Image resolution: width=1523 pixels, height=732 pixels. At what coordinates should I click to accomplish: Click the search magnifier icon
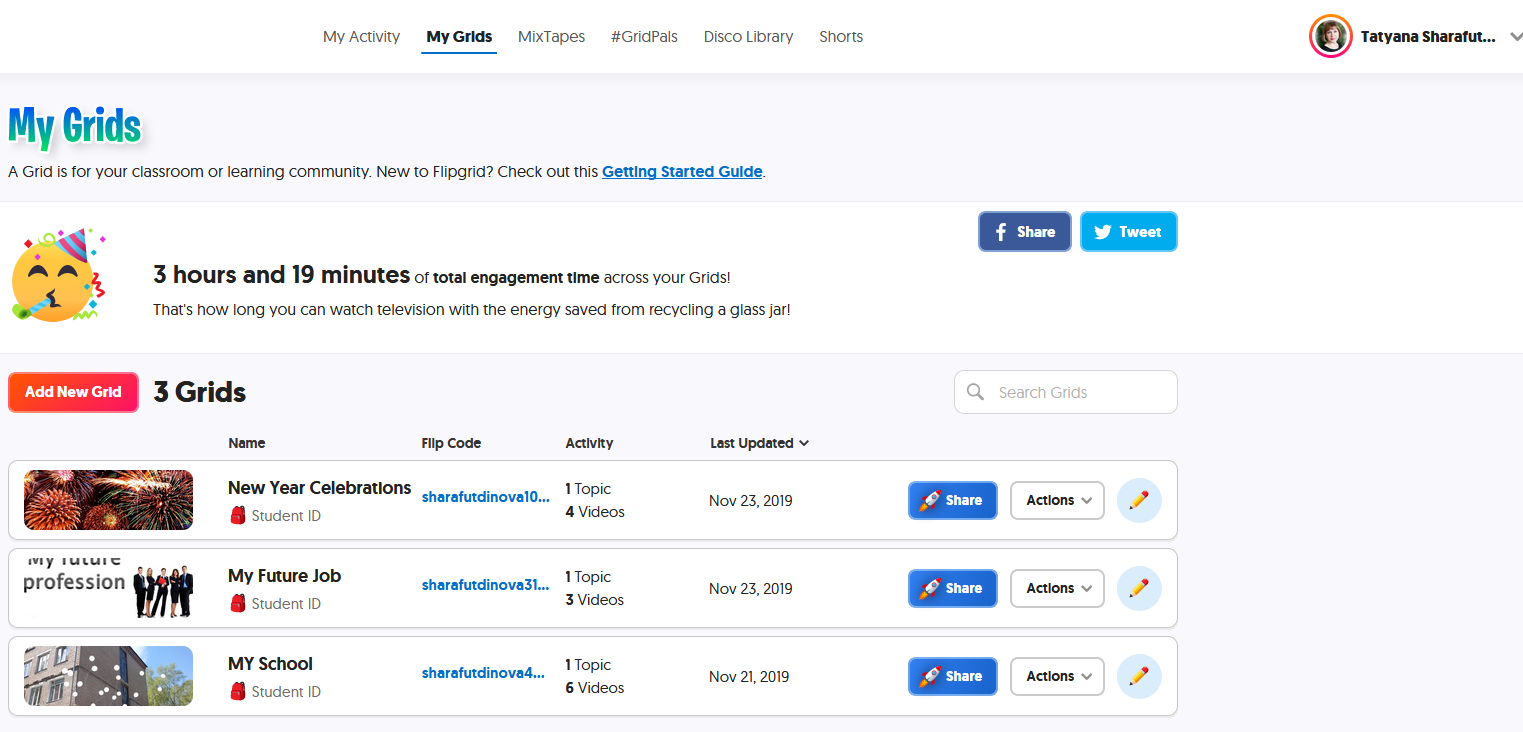click(976, 392)
